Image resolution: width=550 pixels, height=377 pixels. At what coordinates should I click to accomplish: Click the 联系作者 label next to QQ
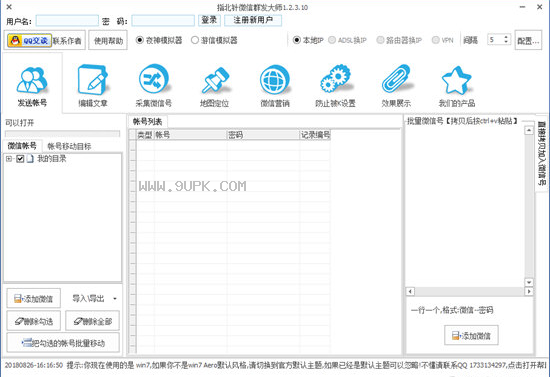click(67, 41)
